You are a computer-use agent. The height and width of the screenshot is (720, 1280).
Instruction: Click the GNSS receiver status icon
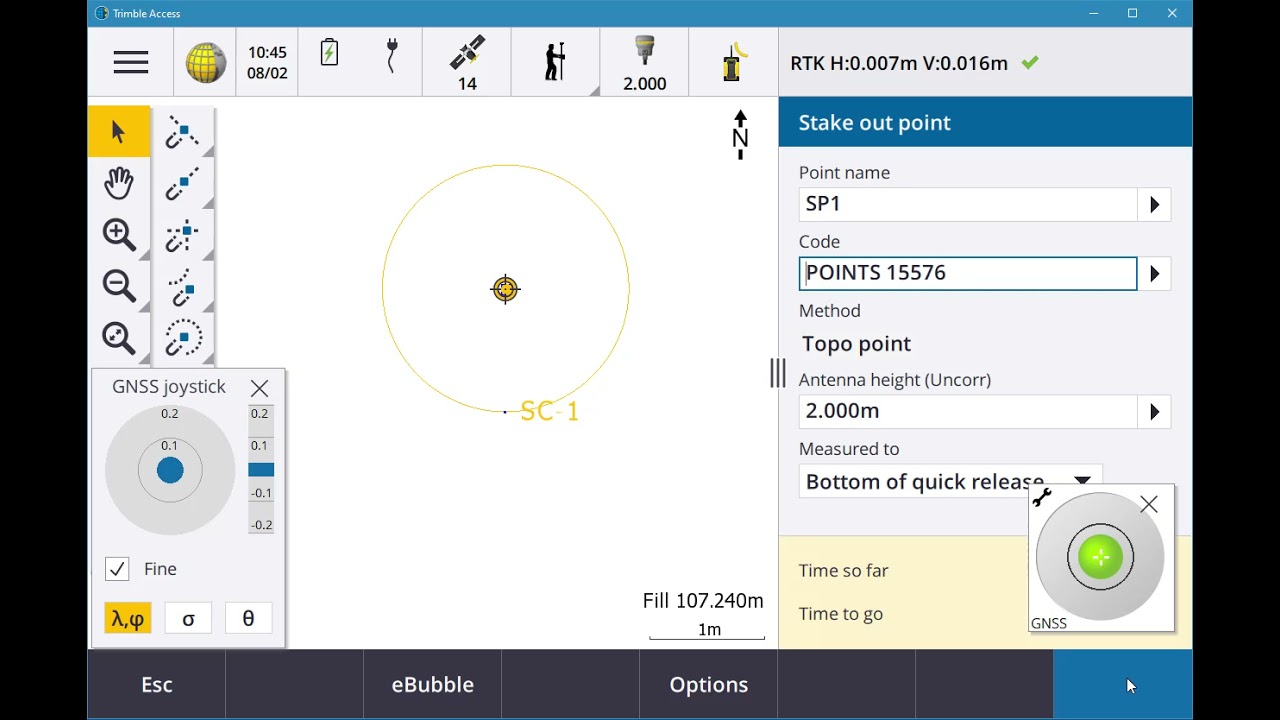[735, 61]
